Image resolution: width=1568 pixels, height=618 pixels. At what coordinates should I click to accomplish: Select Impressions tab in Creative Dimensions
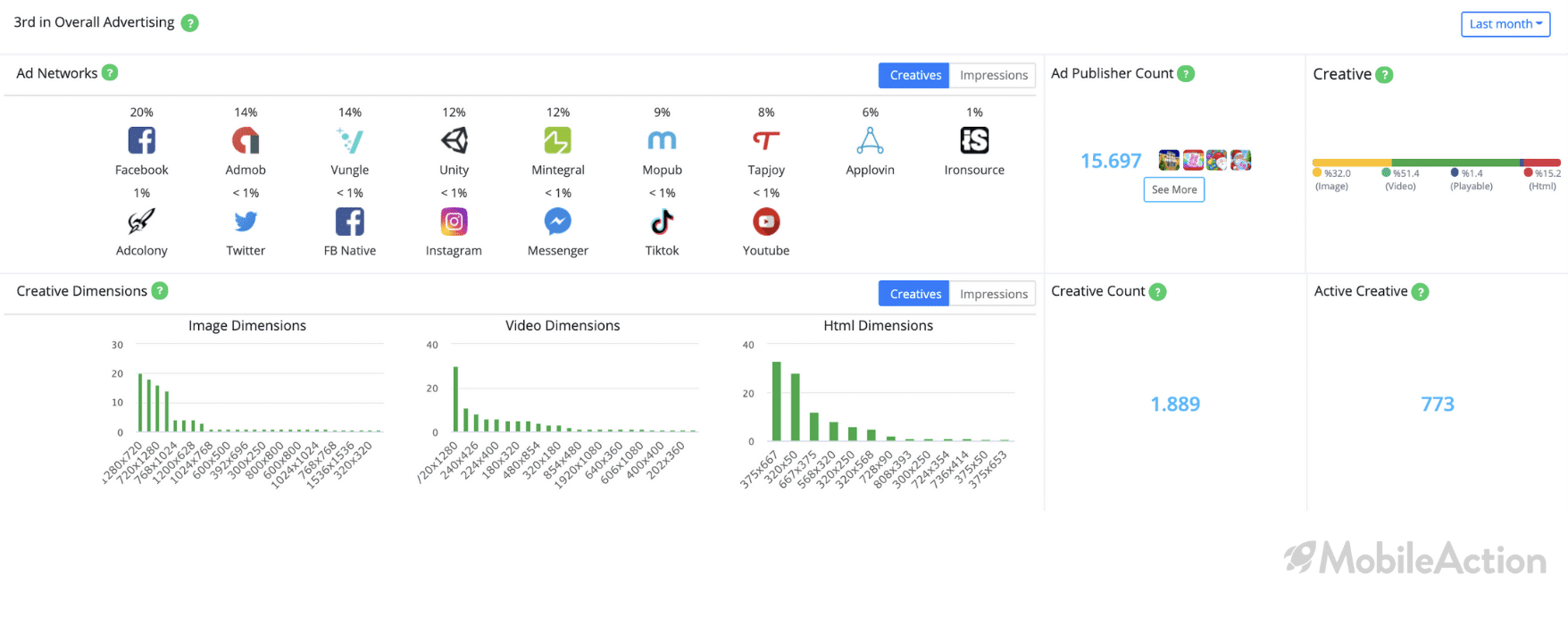tap(994, 294)
